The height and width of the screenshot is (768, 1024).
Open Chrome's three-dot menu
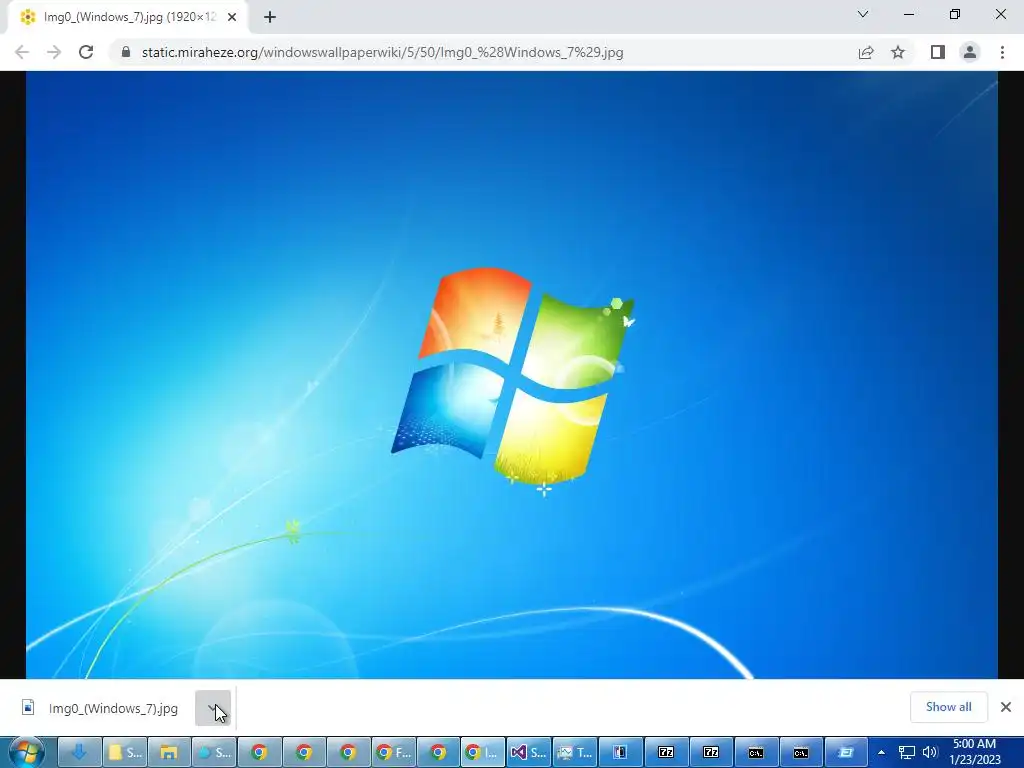coord(1002,52)
